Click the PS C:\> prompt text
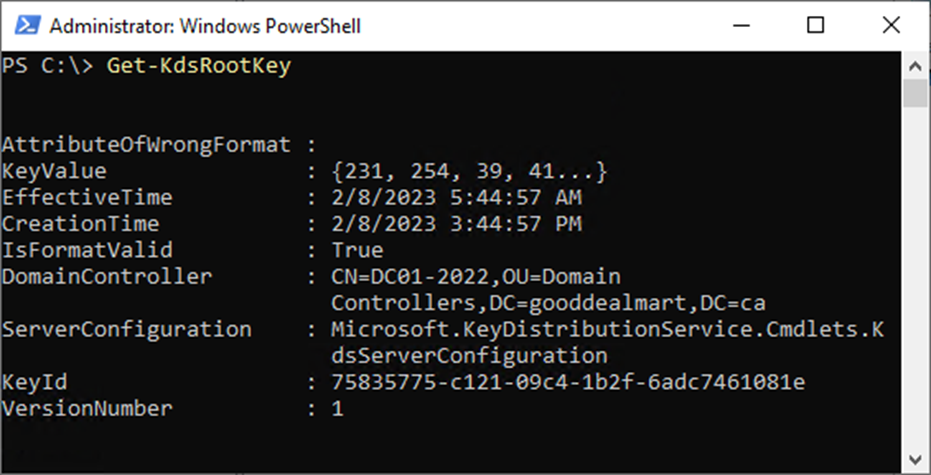The height and width of the screenshot is (475, 931). point(48,66)
